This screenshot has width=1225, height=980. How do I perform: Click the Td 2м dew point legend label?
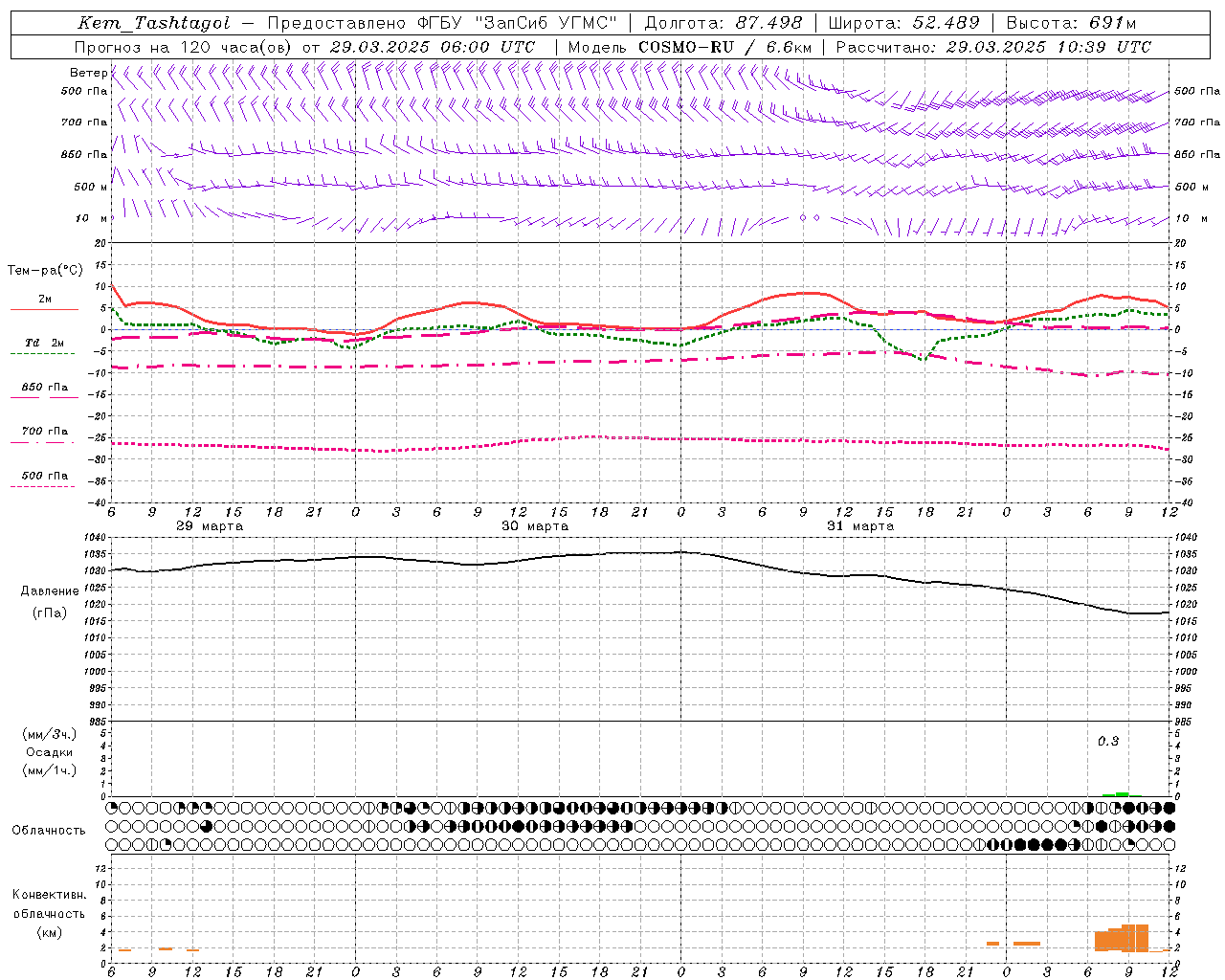pyautogui.click(x=45, y=343)
